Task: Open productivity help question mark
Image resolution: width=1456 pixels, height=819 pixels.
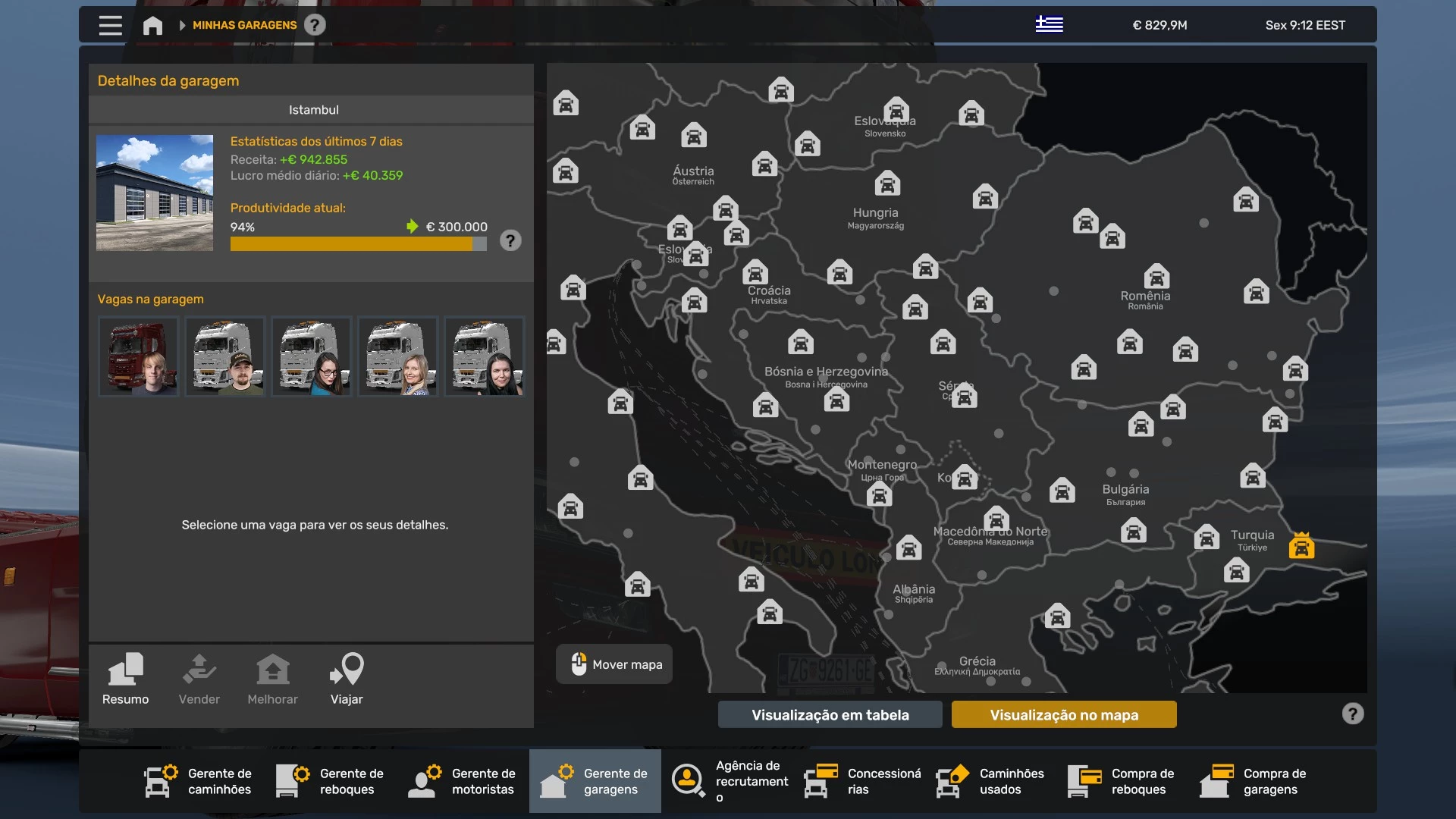Action: (x=510, y=241)
